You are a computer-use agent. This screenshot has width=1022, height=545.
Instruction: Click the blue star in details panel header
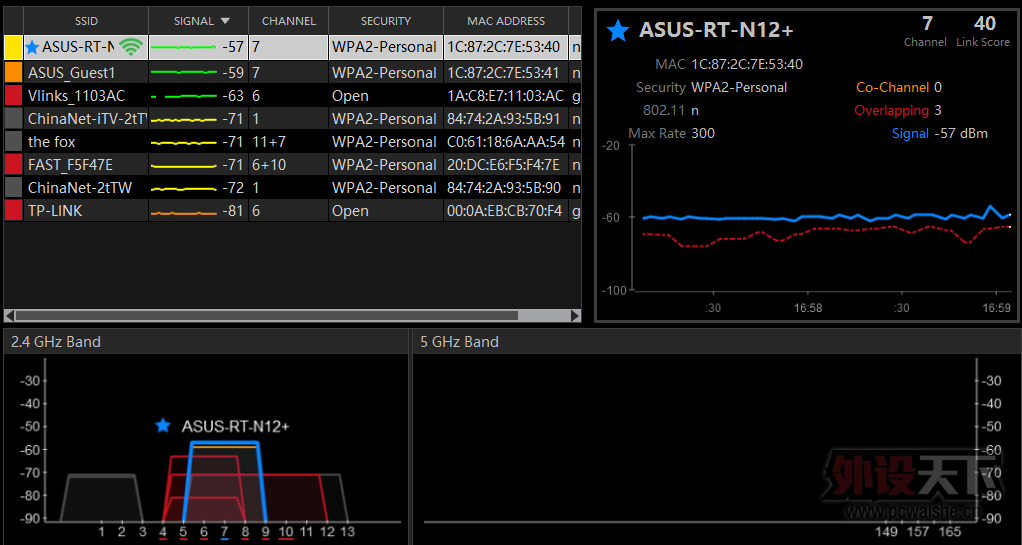617,30
